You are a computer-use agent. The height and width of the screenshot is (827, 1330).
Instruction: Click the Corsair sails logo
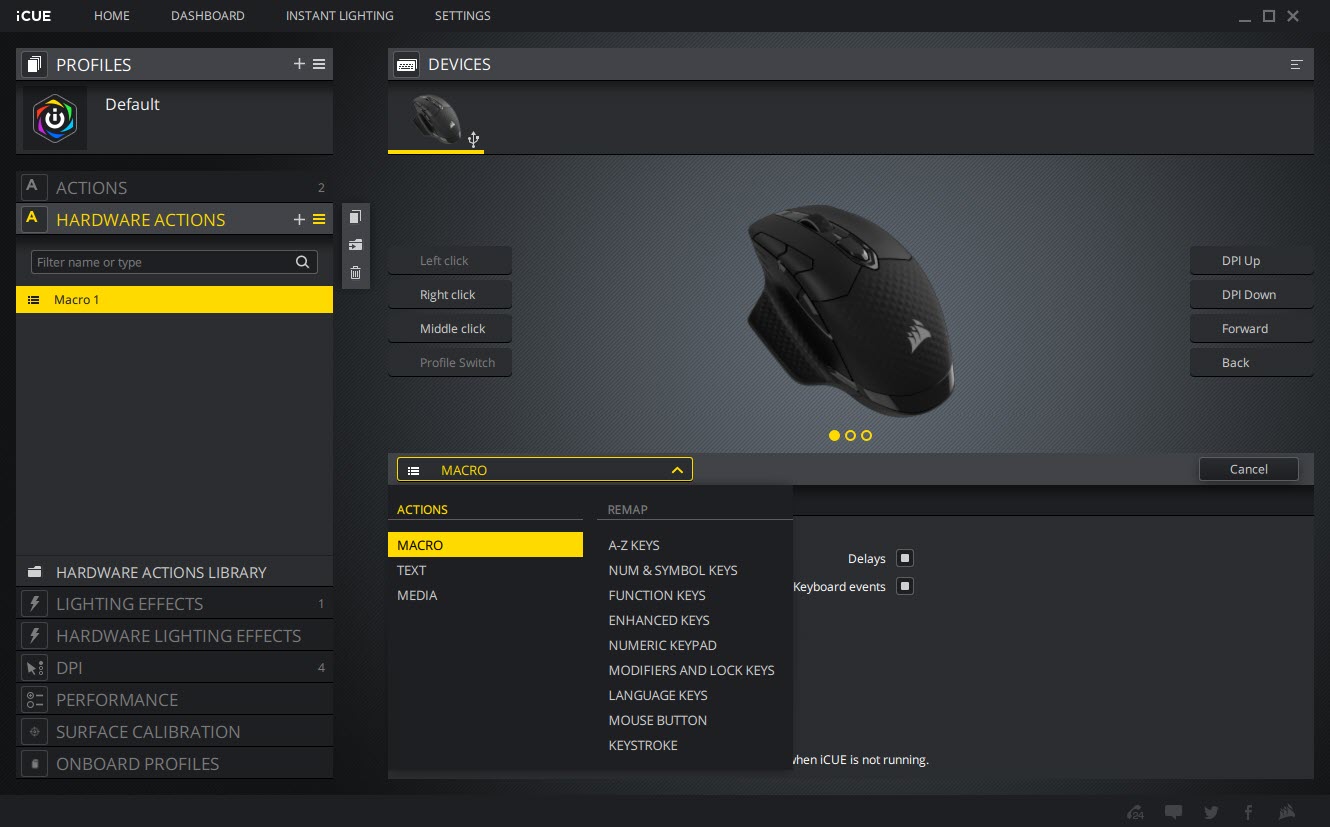1288,812
